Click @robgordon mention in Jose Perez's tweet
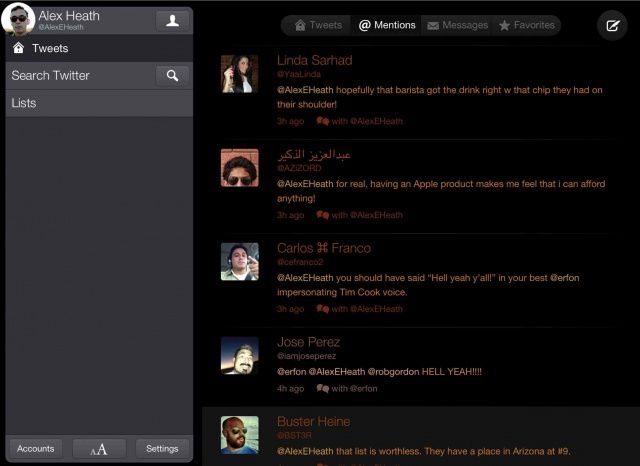This screenshot has width=640, height=466. (x=393, y=372)
